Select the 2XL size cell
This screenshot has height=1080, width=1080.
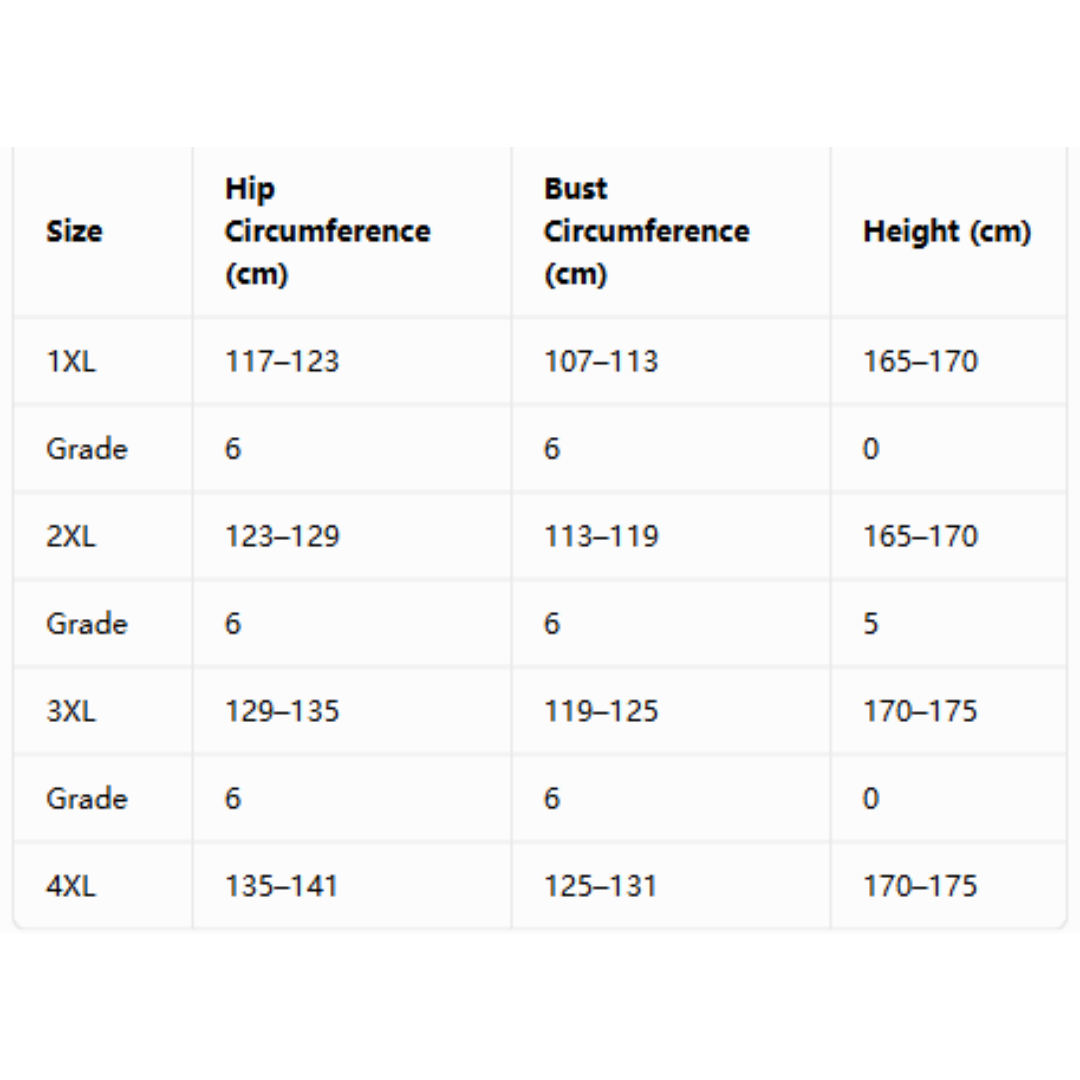point(71,537)
